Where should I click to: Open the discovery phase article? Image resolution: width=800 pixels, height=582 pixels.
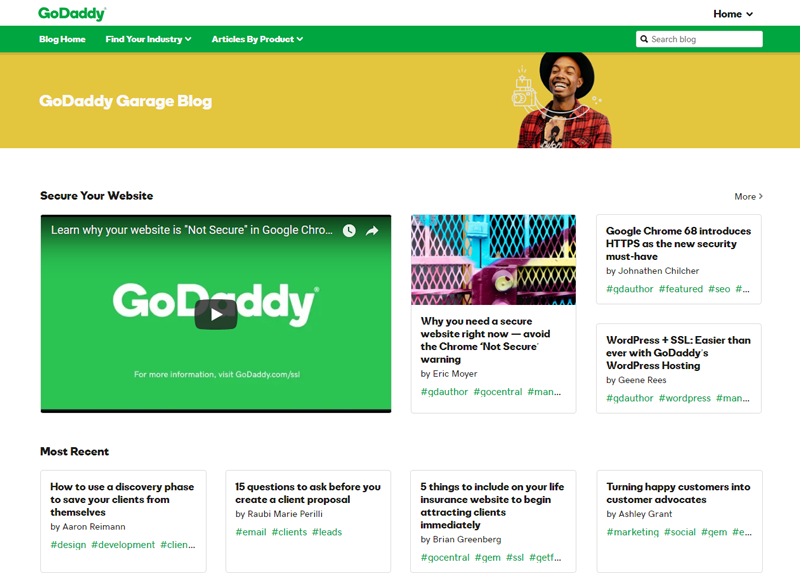tap(122, 499)
